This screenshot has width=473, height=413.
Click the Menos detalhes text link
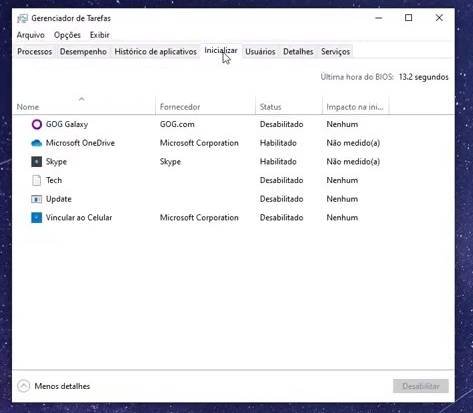click(x=62, y=386)
